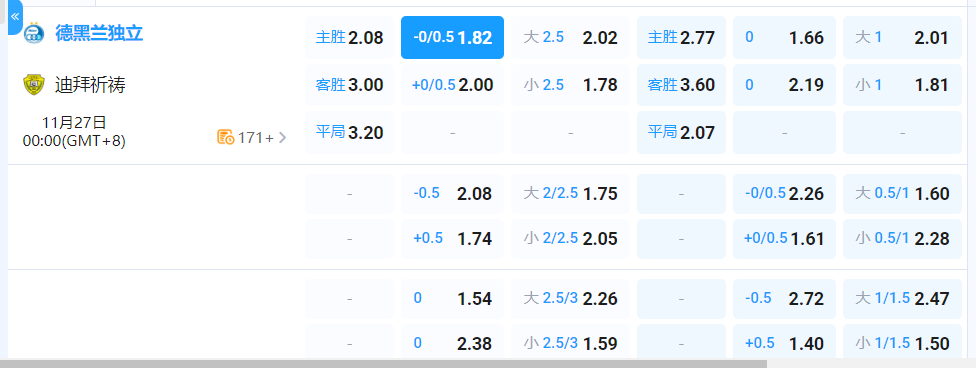Select the -0/0.5 handicap at 2.26
The height and width of the screenshot is (368, 976).
pos(784,194)
